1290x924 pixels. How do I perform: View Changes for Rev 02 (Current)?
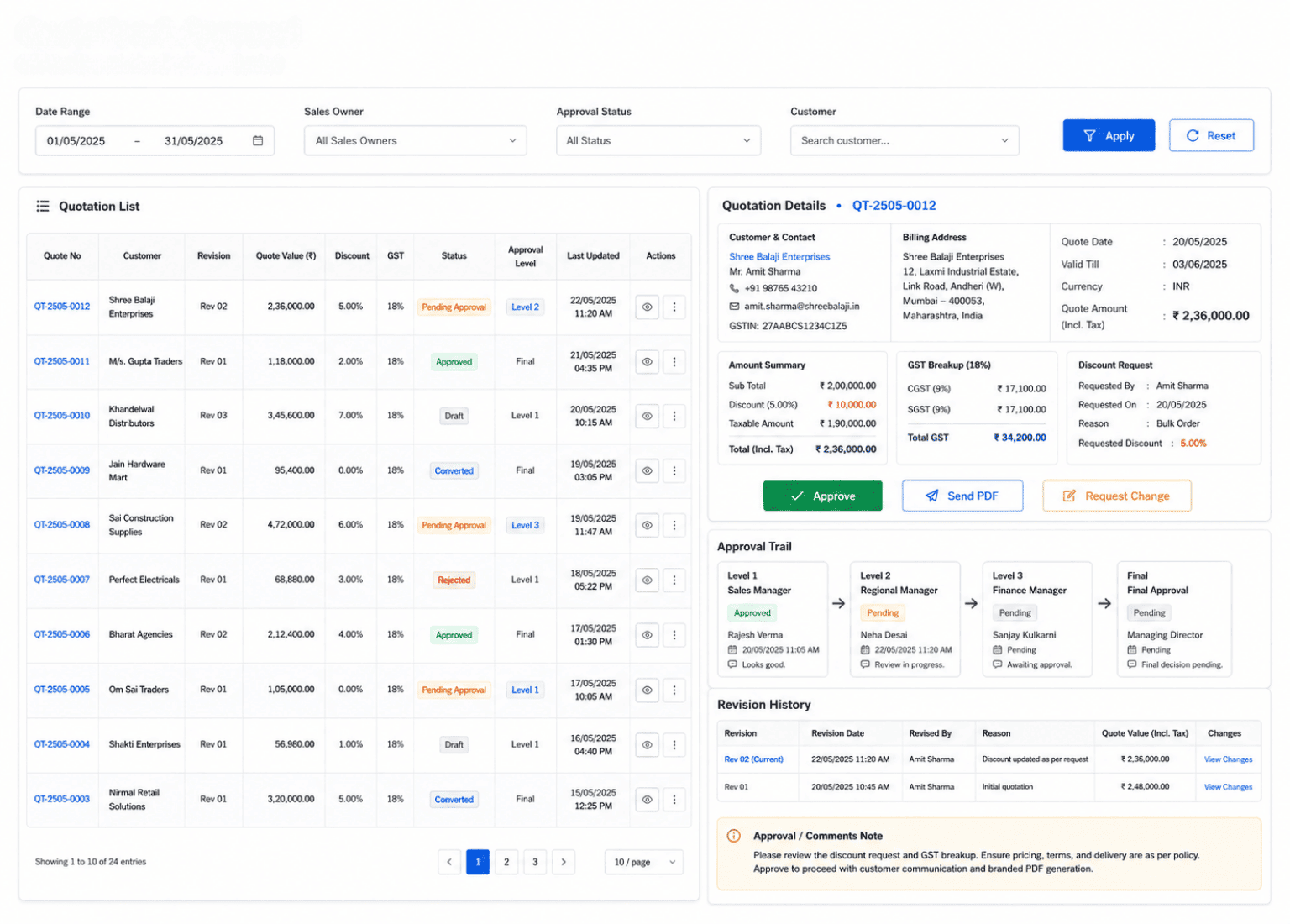point(1228,759)
